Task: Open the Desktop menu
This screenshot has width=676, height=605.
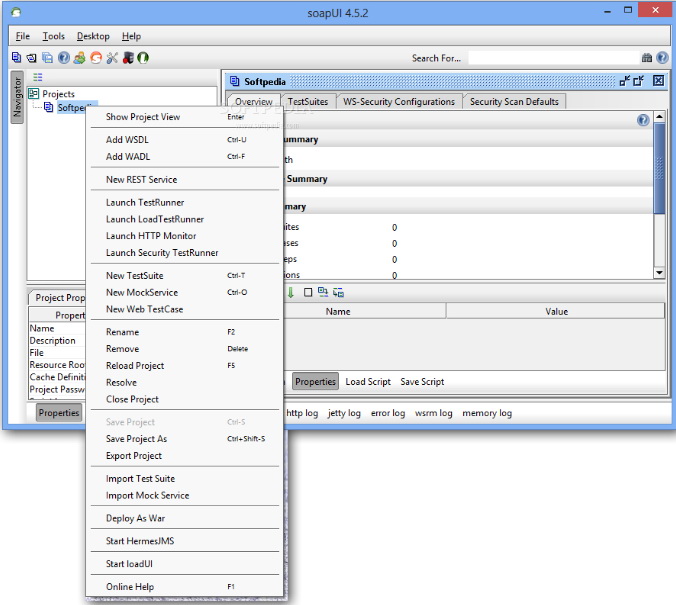Action: tap(93, 36)
